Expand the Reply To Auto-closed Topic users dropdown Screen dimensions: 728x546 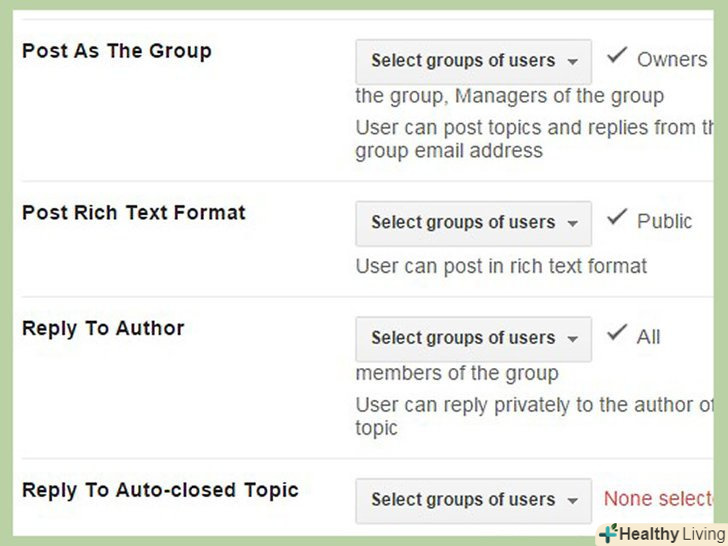pyautogui.click(x=473, y=500)
